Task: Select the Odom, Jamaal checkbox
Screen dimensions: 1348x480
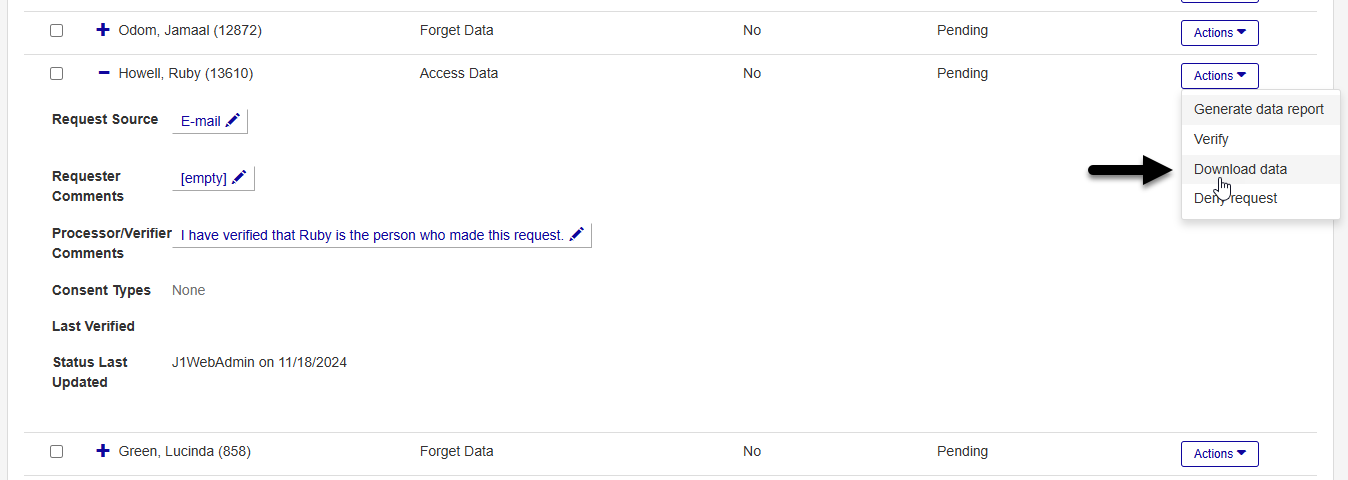Action: 57,31
